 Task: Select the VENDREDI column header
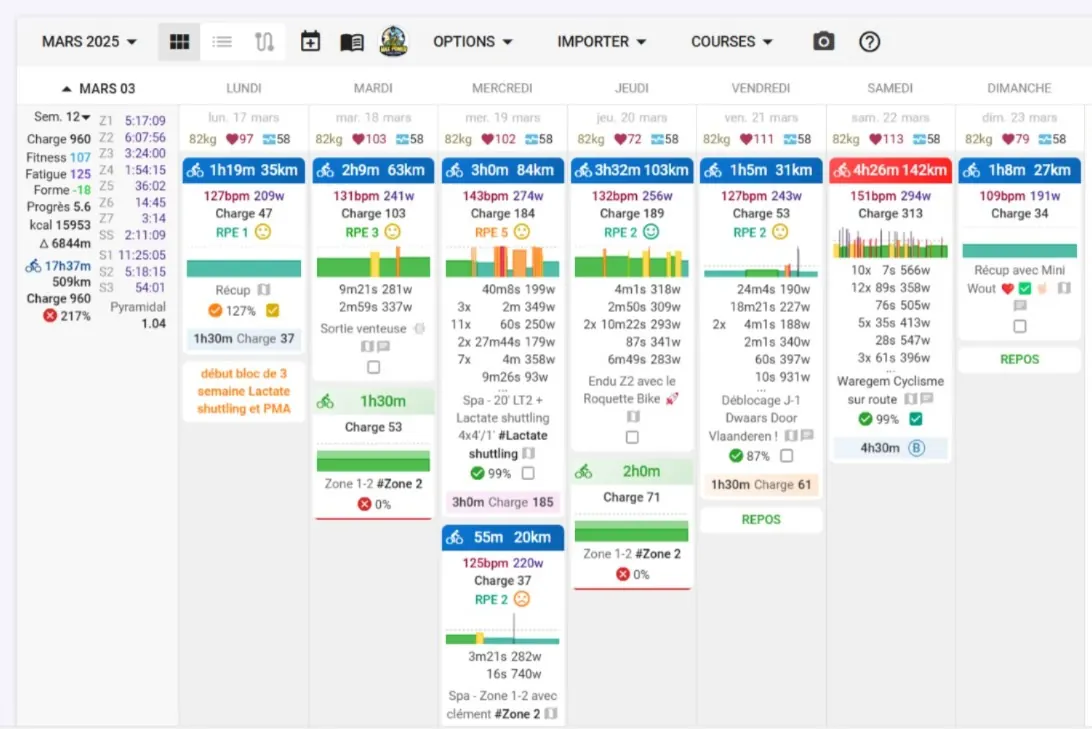(760, 88)
